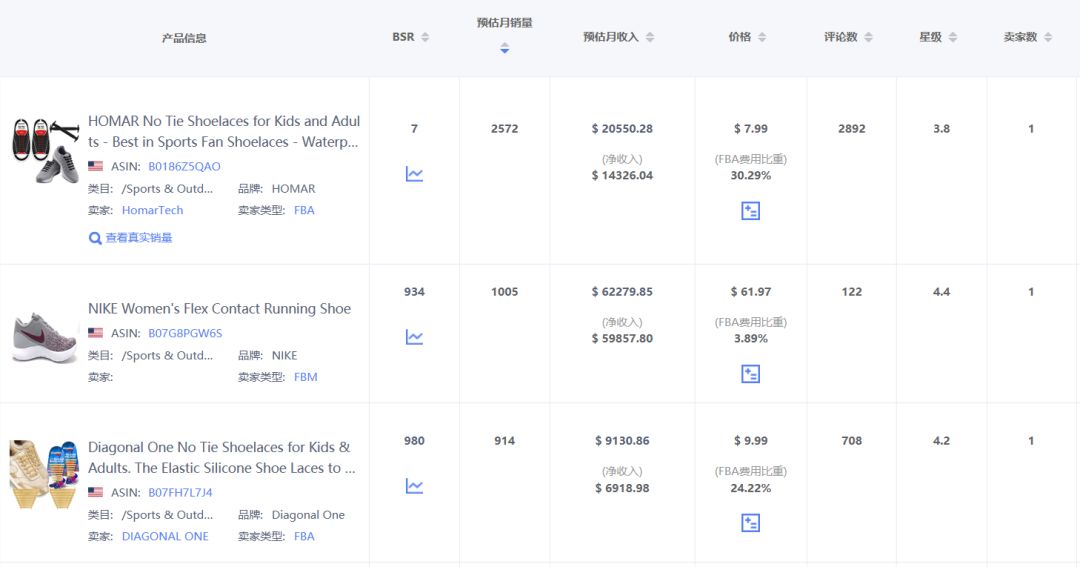Open FBA calculator icon for $9.99 product
The width and height of the screenshot is (1080, 567).
click(750, 523)
